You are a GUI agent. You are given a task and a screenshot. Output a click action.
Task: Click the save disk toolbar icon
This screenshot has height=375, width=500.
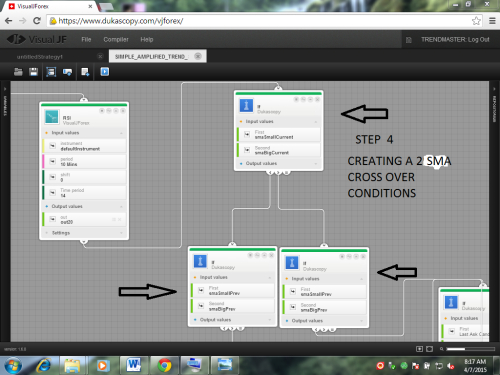tap(34, 72)
